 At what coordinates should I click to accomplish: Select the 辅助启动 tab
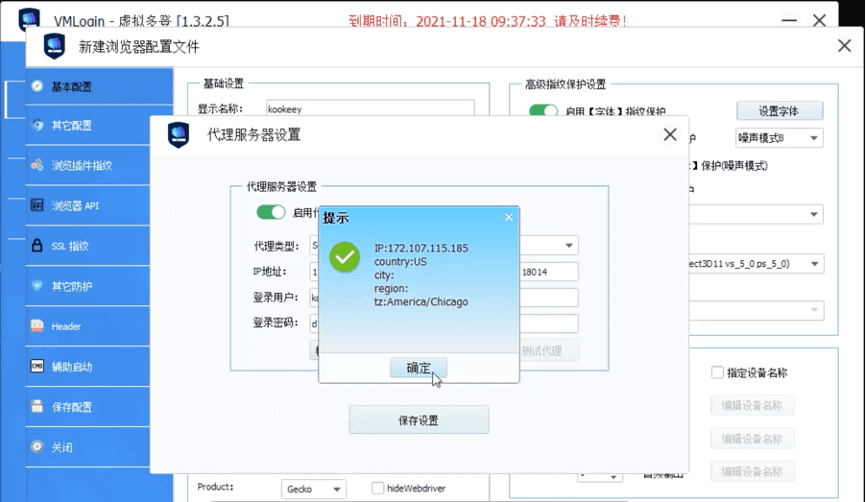click(x=88, y=367)
